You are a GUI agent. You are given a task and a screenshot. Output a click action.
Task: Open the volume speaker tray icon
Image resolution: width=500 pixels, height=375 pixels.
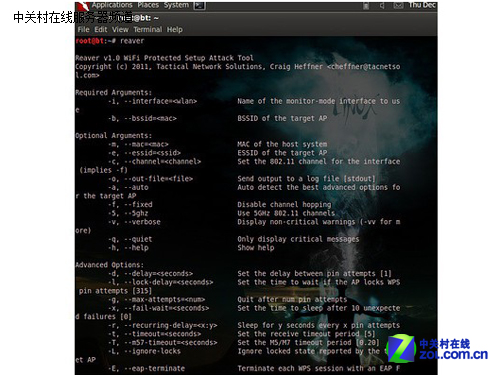click(x=382, y=6)
